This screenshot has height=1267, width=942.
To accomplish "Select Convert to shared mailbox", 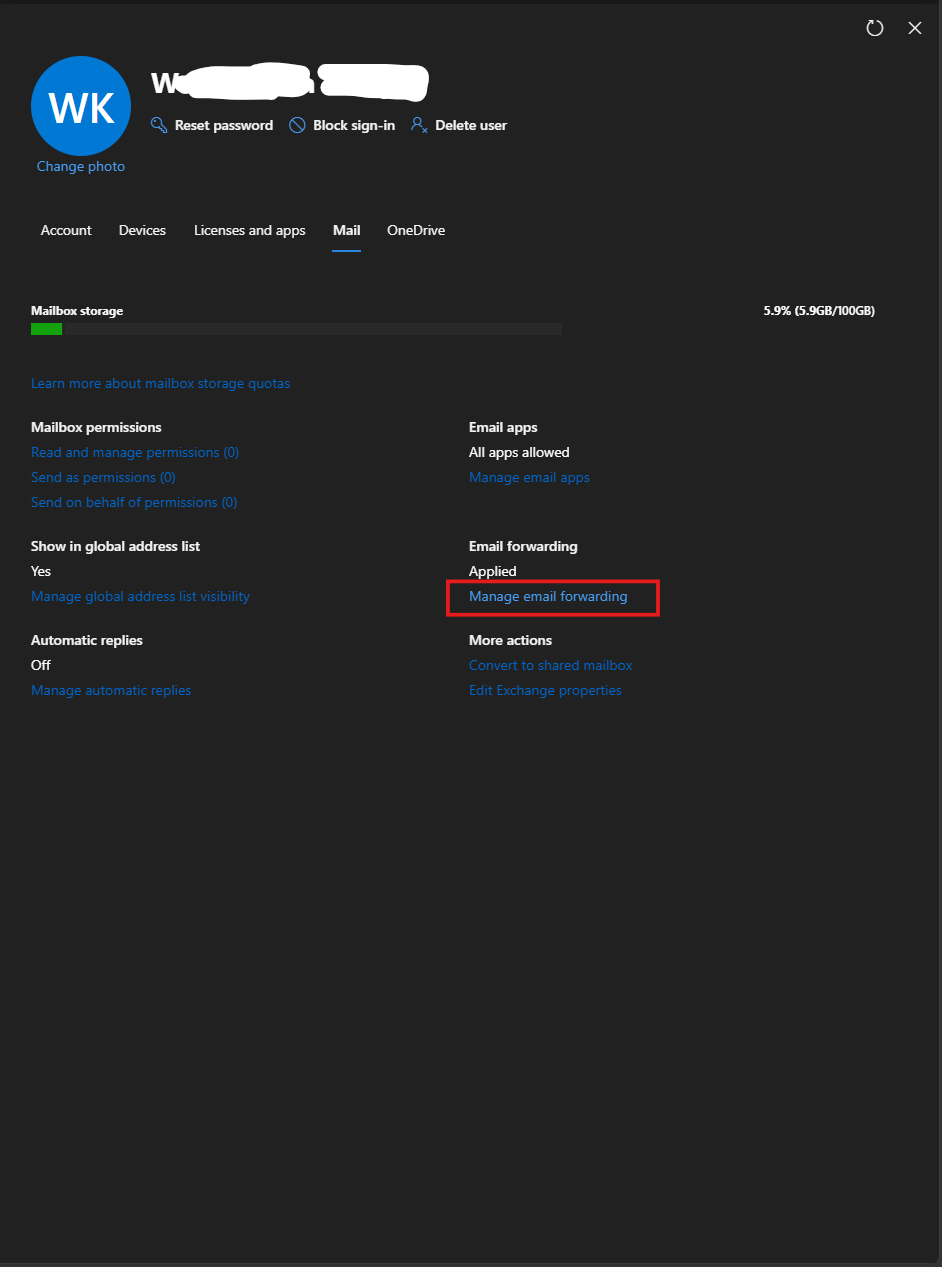I will (550, 665).
